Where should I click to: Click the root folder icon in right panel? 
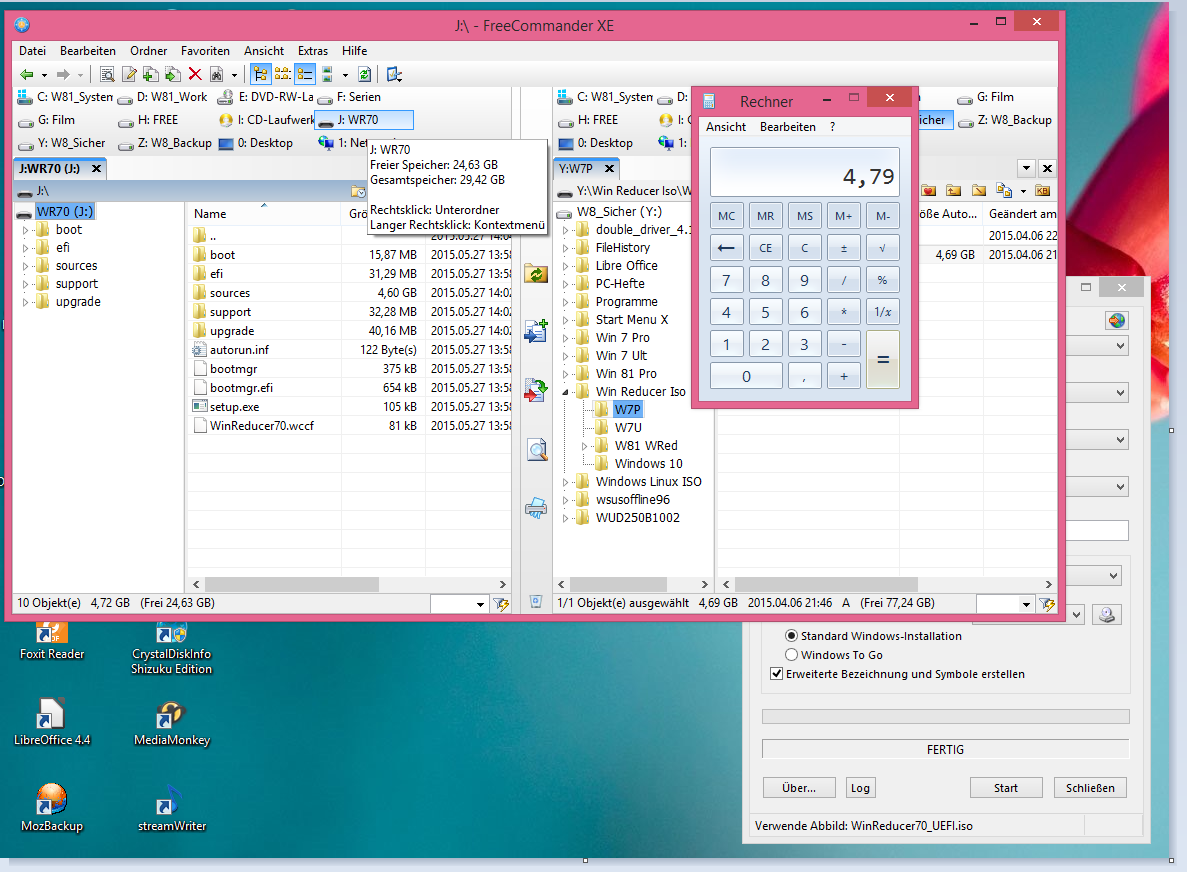coord(979,191)
